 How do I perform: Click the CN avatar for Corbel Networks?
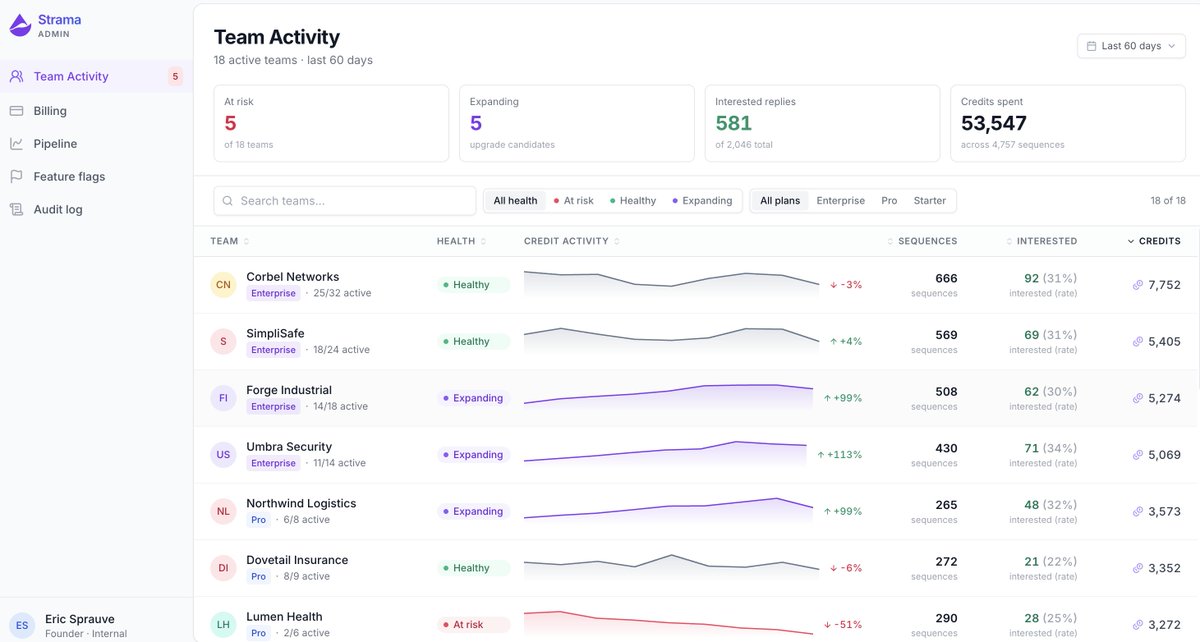tap(223, 285)
